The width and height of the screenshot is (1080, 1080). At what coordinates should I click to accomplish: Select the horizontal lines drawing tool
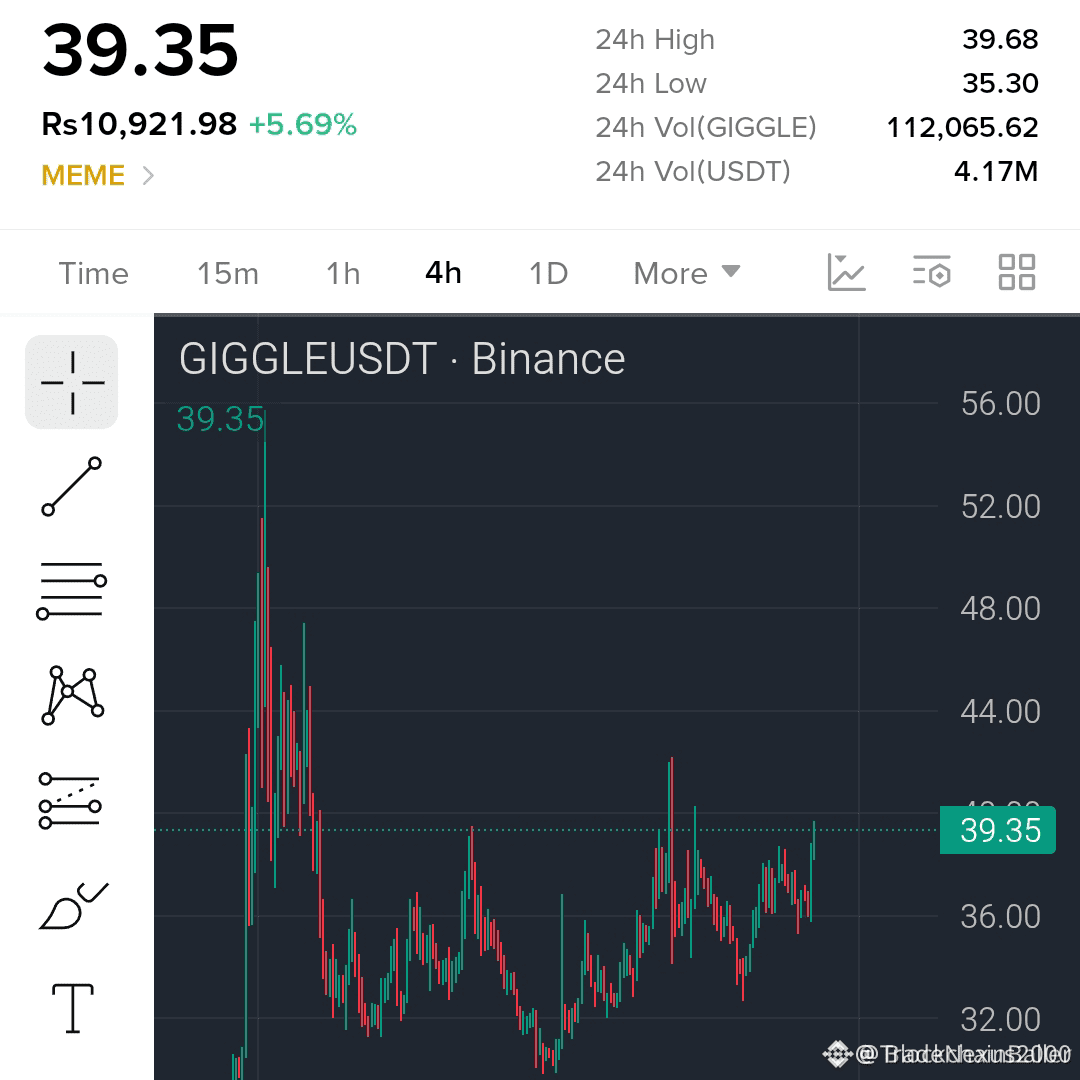pyautogui.click(x=72, y=590)
